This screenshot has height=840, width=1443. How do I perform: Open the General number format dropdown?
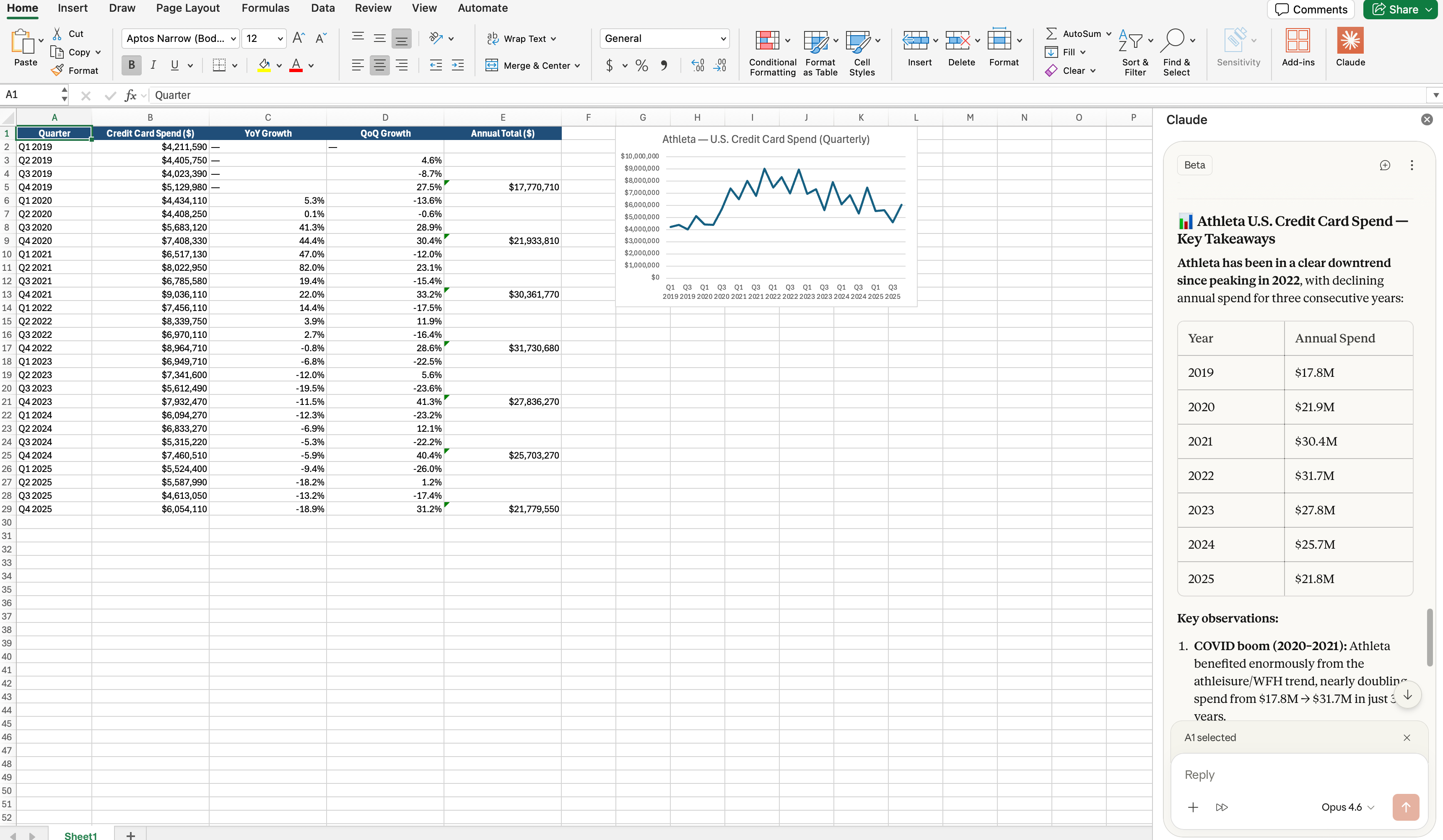(x=664, y=39)
